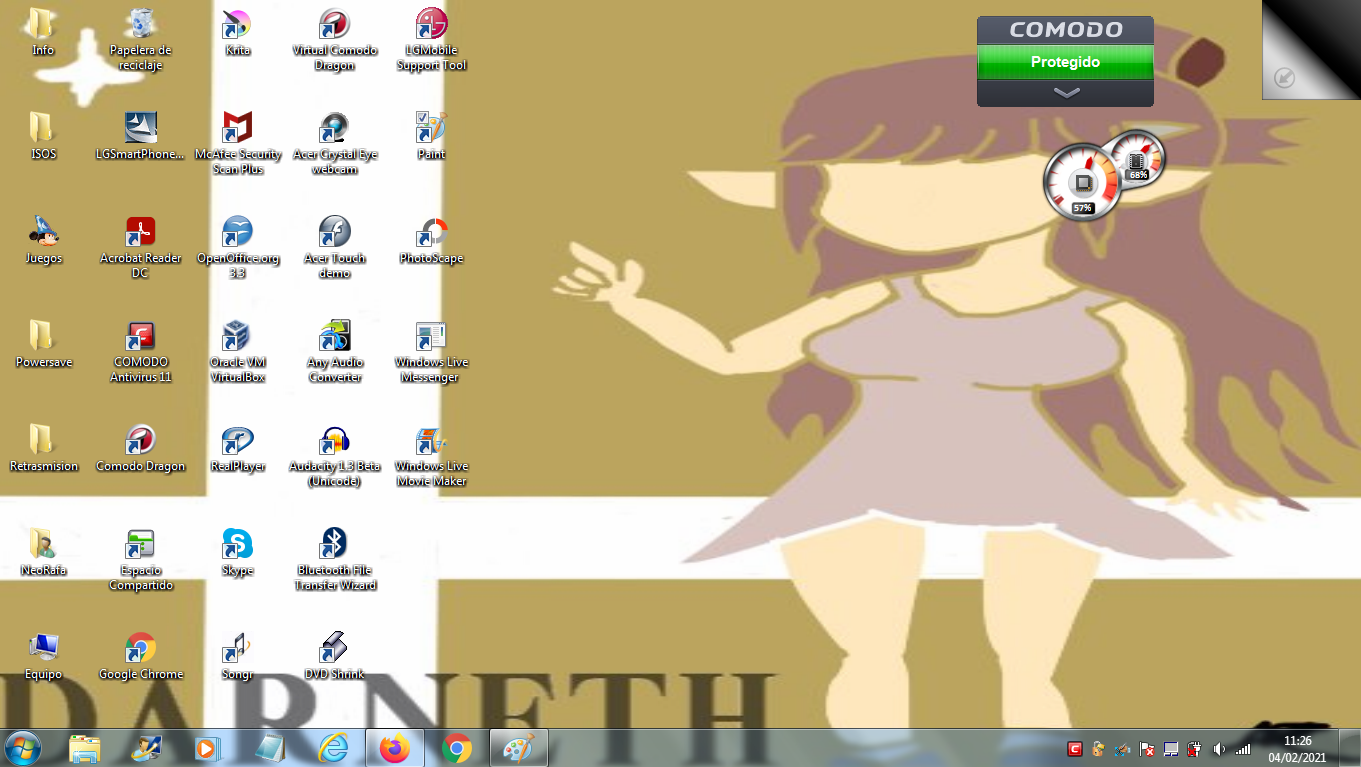This screenshot has height=767, width=1361.
Task: Click the CPU usage gauge gadget
Action: pos(1083,183)
